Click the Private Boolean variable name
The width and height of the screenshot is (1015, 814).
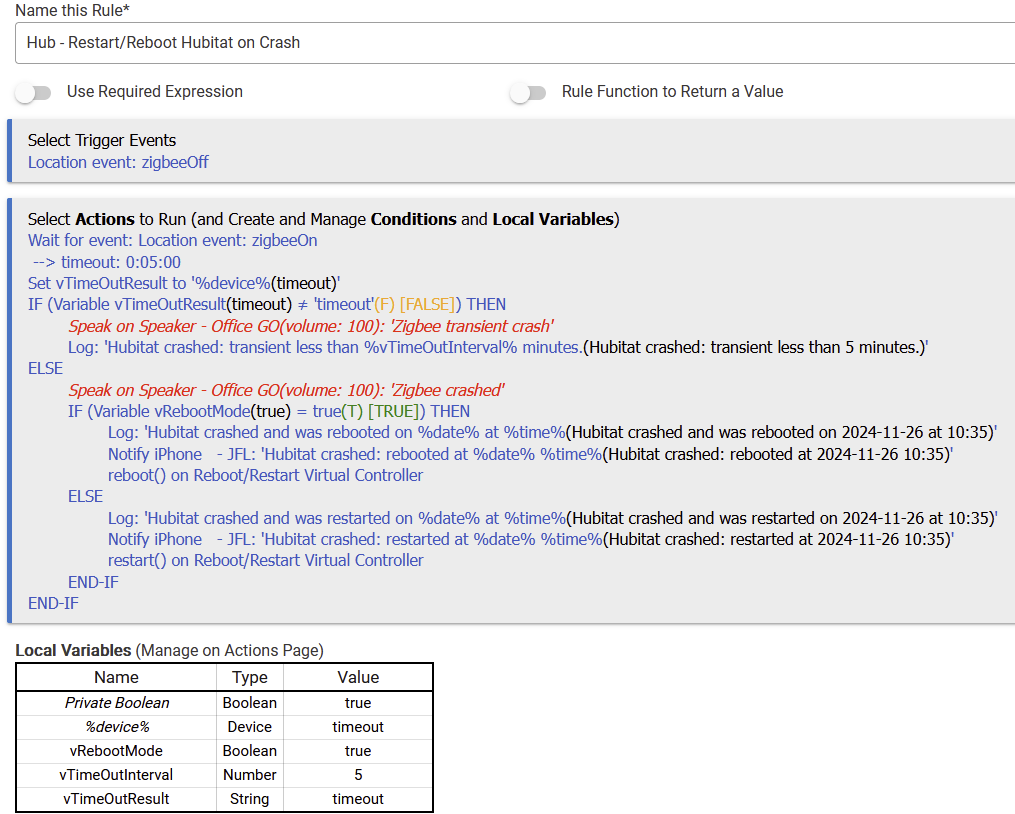click(x=117, y=703)
